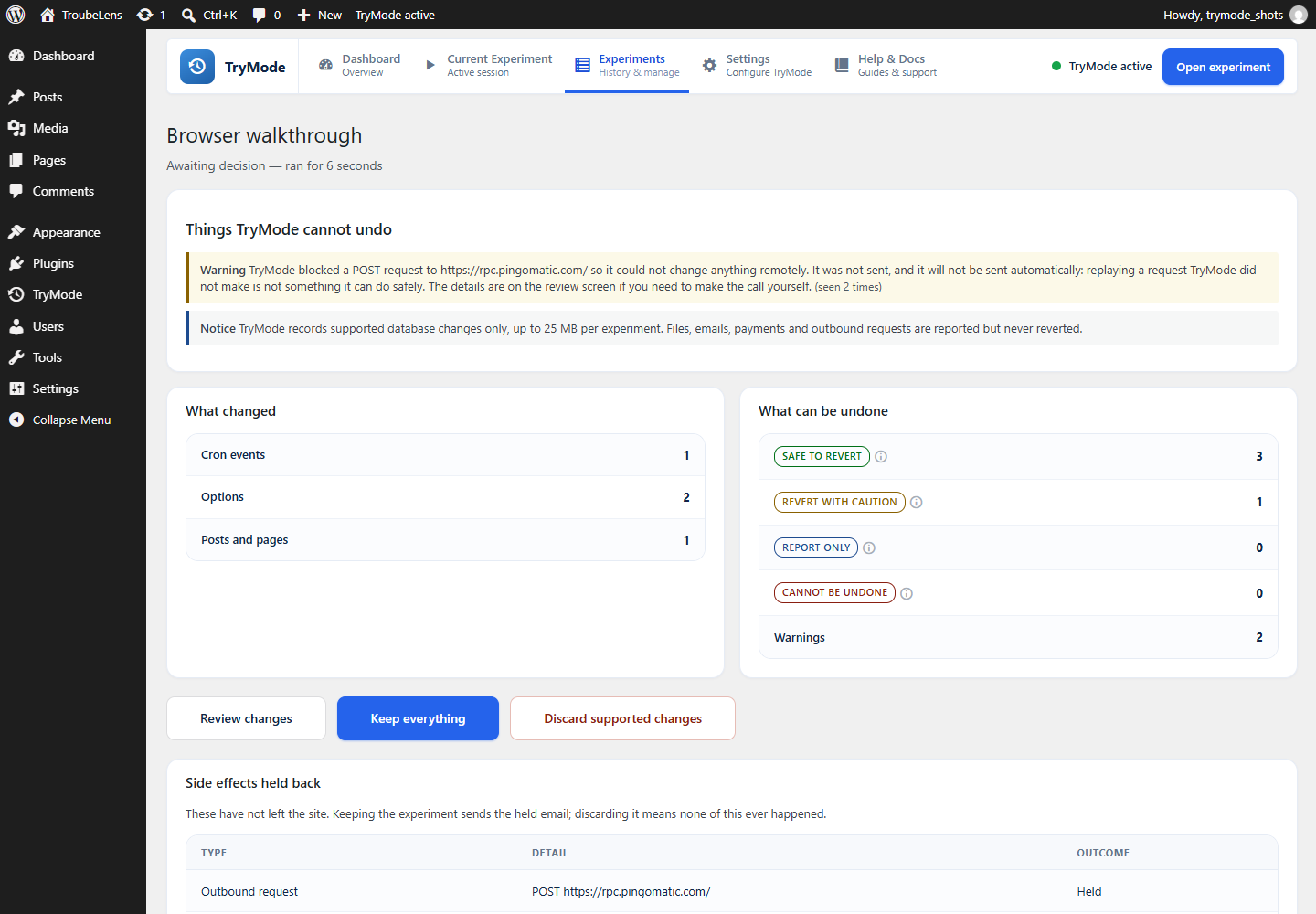Click the Cron events row

tap(445, 455)
